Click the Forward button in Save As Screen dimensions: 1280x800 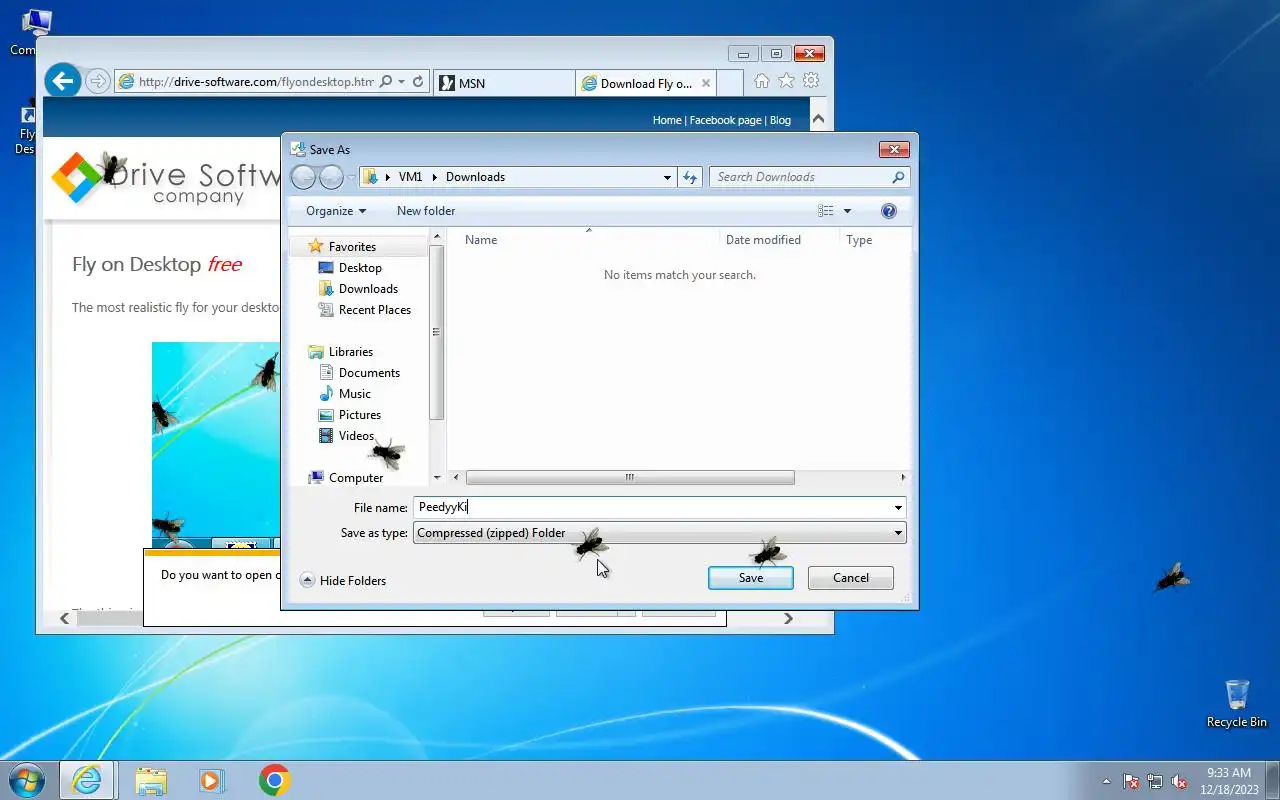(331, 177)
